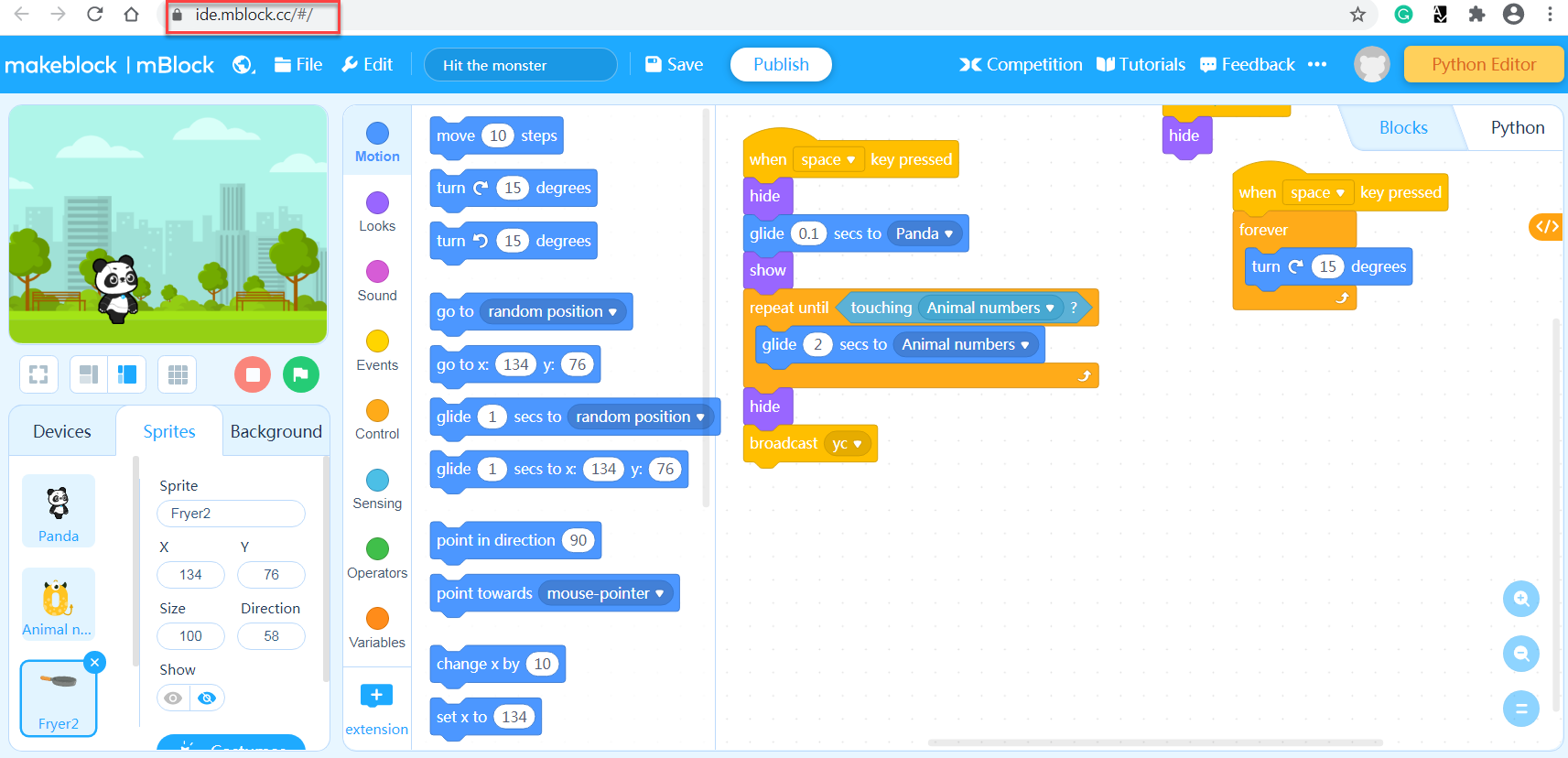Open the code view side toggle icon
Screen dimensions: 1568x758
pyautogui.click(x=1546, y=226)
